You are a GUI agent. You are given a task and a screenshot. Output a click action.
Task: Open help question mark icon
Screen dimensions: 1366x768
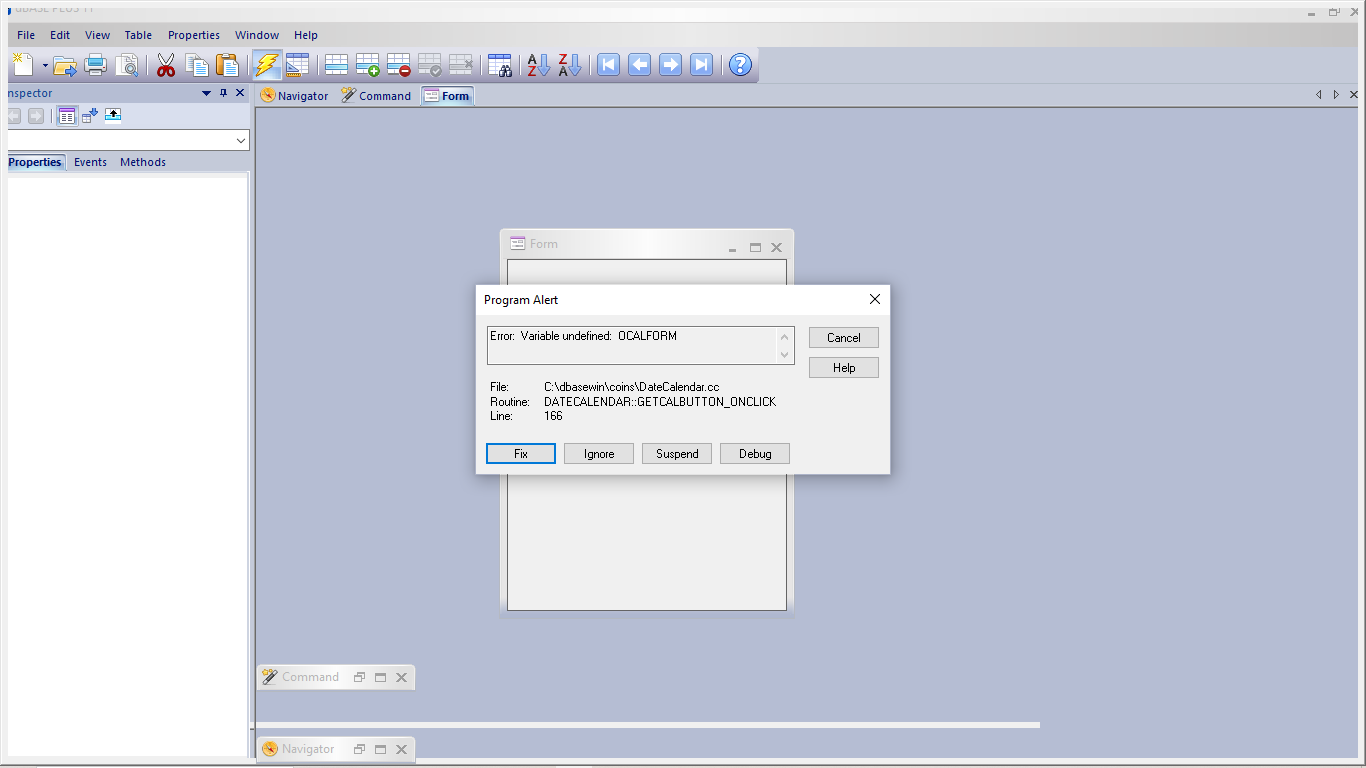pos(740,66)
